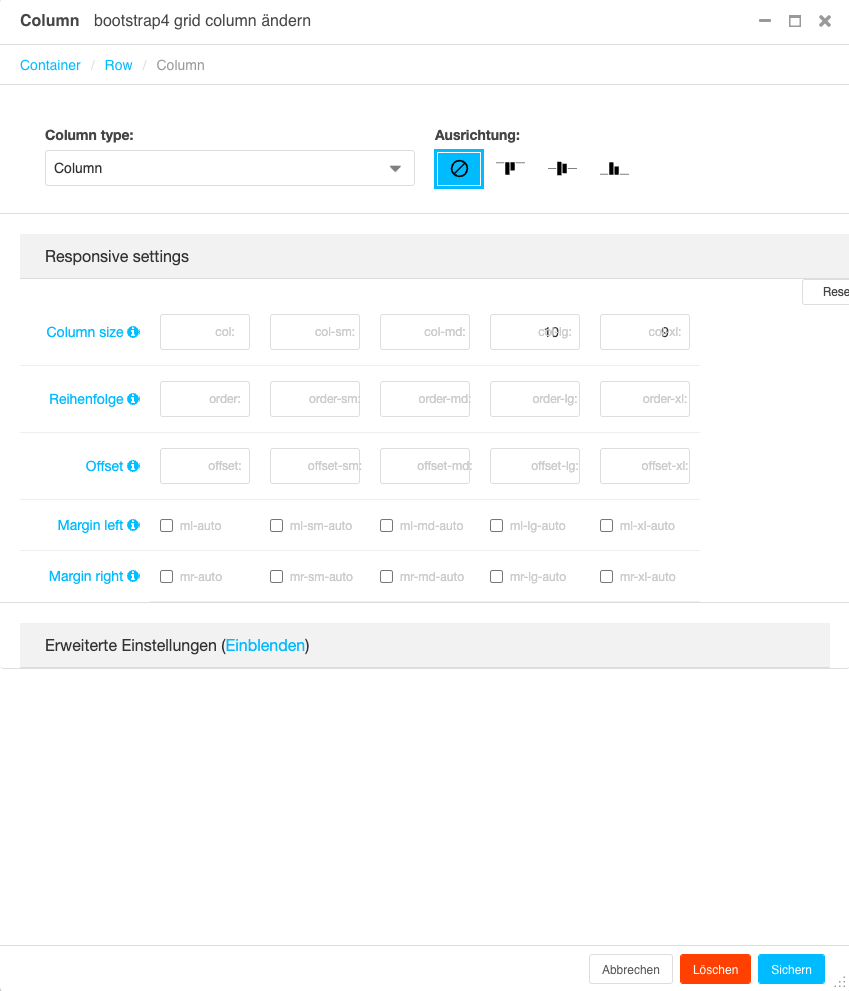Click the offset-lg input field
The width and height of the screenshot is (849, 991).
[535, 466]
